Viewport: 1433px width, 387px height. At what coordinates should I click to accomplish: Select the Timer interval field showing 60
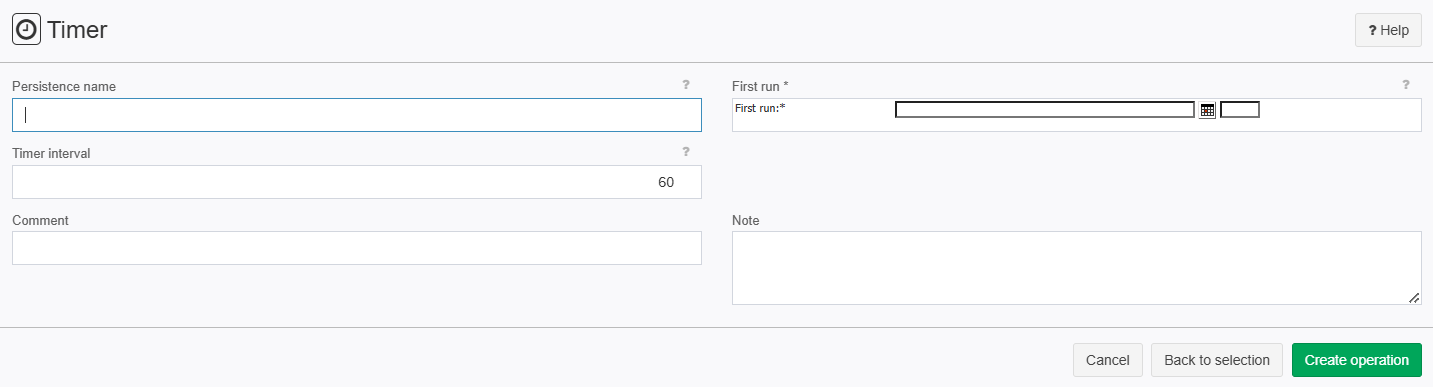click(x=357, y=182)
